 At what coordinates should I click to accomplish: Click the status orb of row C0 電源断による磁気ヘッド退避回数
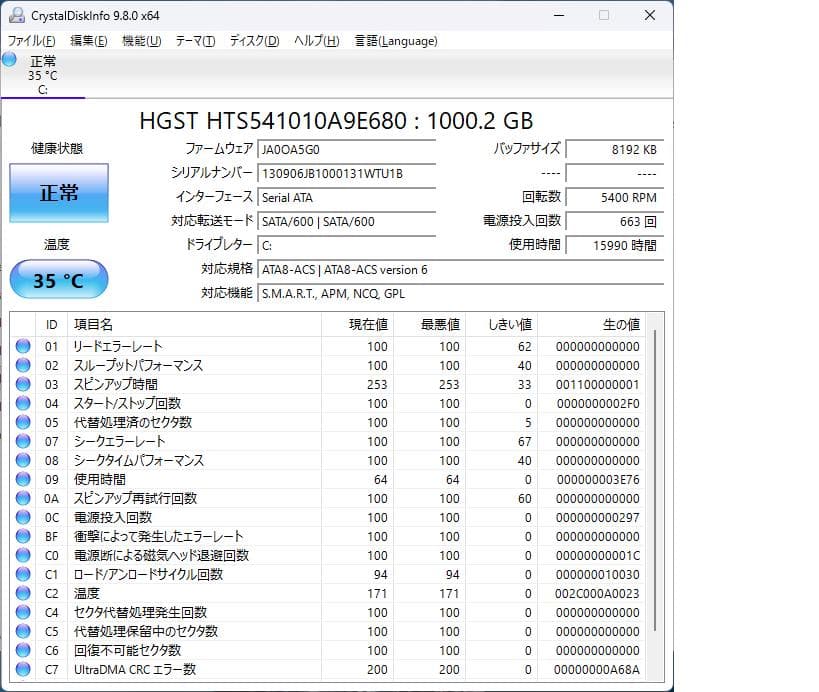(23, 555)
